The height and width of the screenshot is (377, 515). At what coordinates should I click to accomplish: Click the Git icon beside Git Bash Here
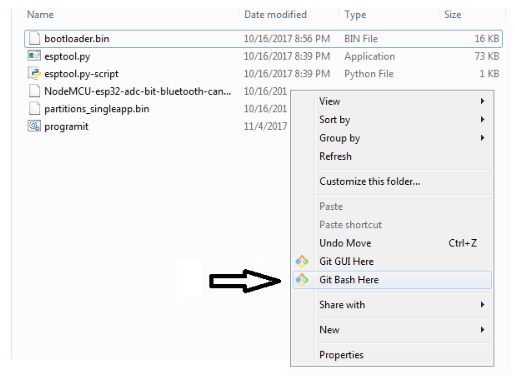(302, 280)
